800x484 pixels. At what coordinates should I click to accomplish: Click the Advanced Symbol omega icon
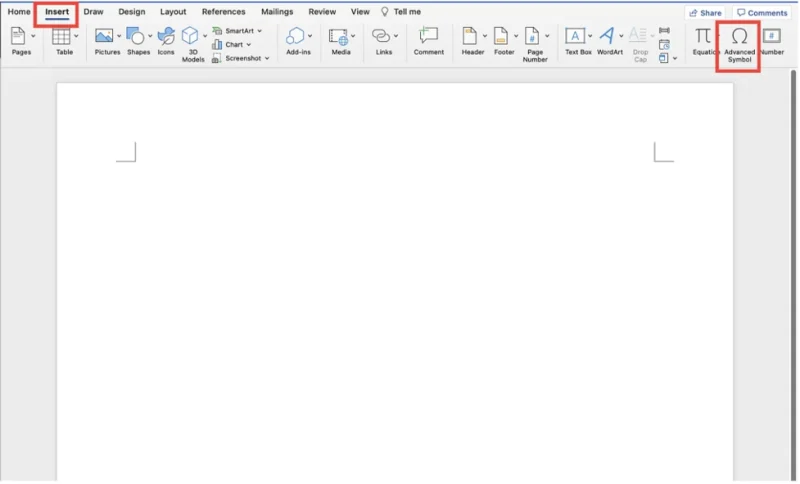(x=739, y=36)
